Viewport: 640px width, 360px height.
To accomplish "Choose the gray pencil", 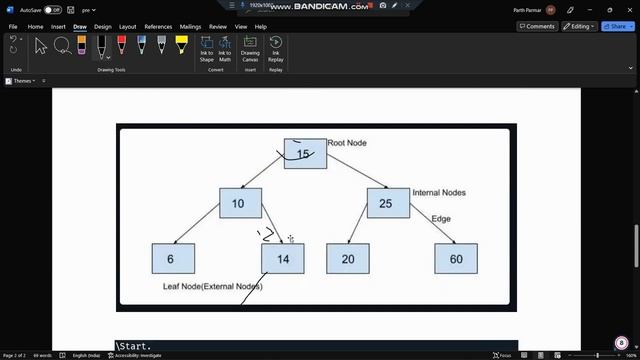I will 162,45.
